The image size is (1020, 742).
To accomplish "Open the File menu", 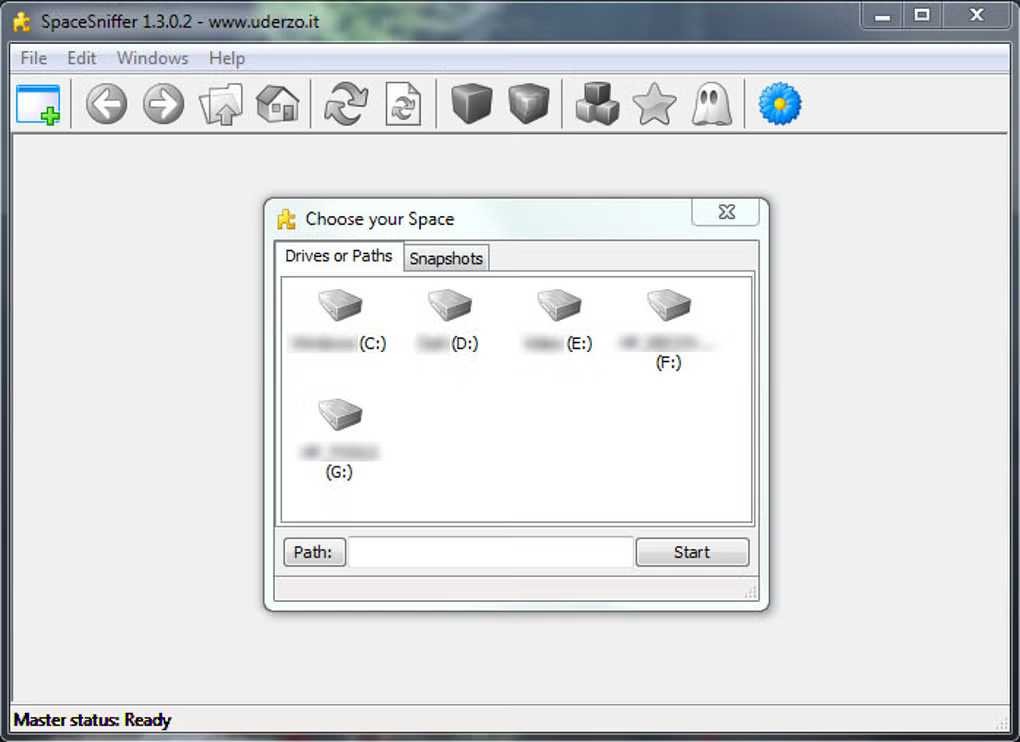I will point(34,58).
